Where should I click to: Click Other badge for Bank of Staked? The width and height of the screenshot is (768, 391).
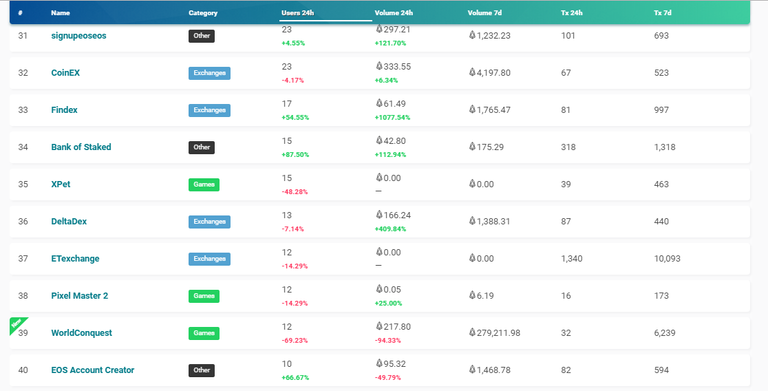(201, 147)
